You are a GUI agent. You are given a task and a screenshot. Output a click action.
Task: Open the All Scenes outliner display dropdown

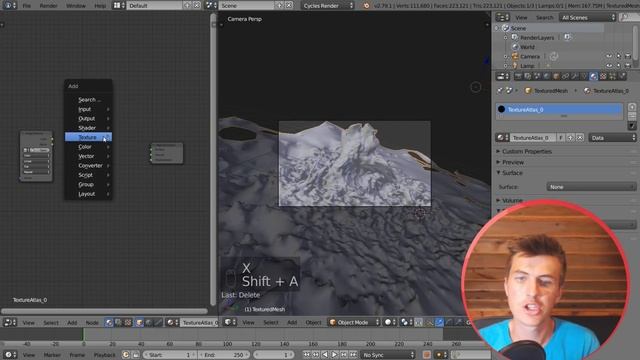(x=587, y=18)
